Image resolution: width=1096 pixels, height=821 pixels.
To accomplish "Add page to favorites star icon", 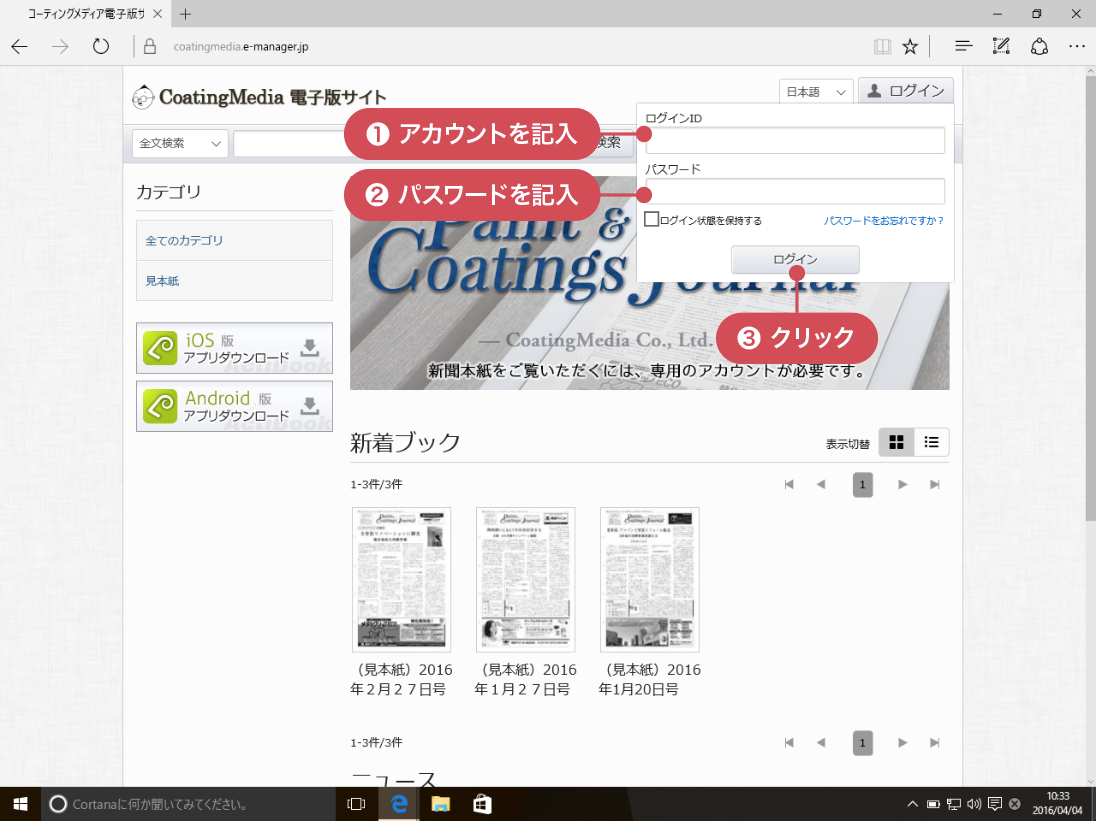I will pyautogui.click(x=910, y=46).
